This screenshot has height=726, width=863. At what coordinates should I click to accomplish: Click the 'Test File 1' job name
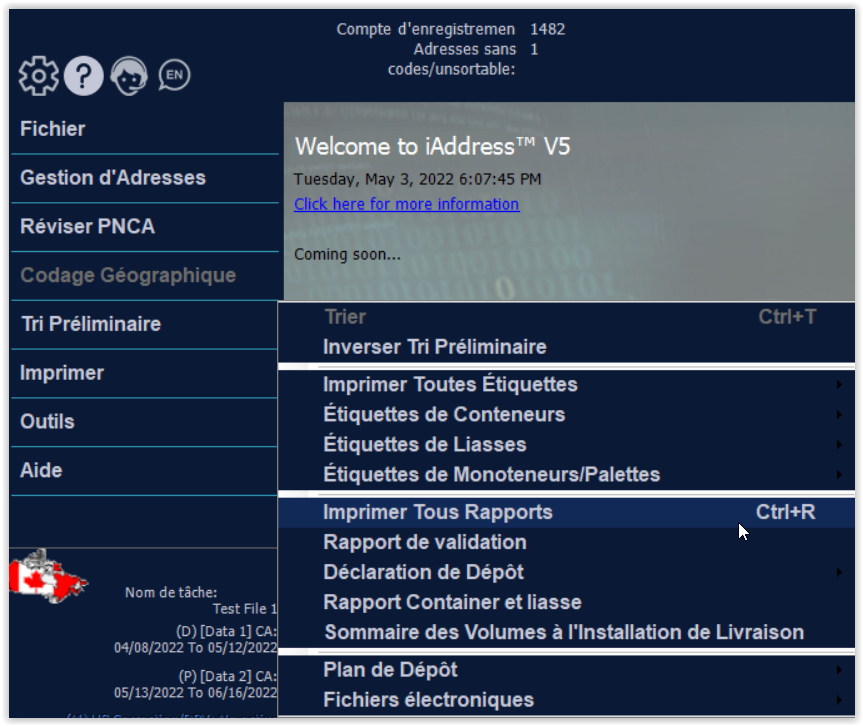pos(245,609)
